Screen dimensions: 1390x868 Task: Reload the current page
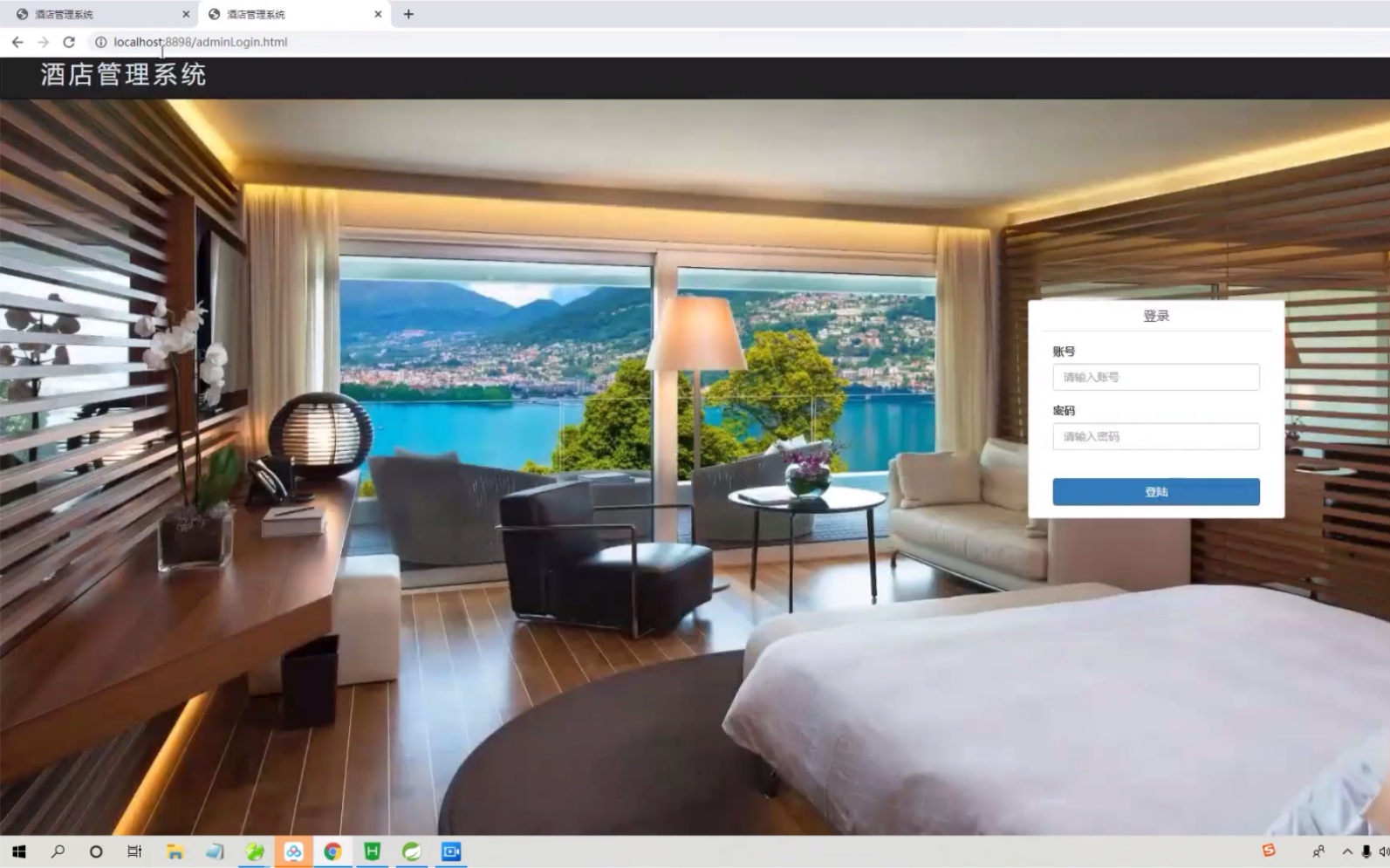click(x=69, y=42)
